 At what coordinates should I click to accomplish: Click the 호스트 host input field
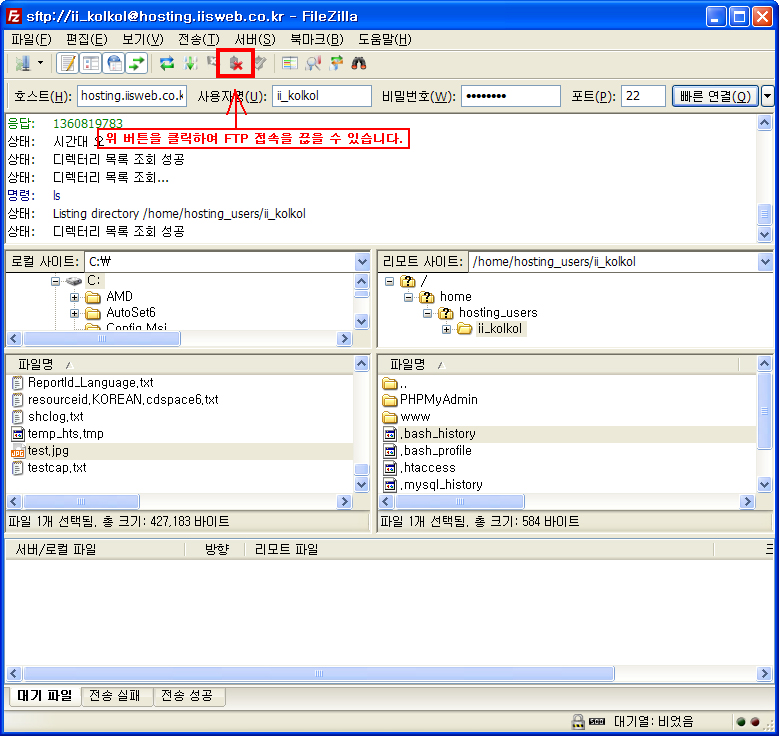[x=132, y=96]
